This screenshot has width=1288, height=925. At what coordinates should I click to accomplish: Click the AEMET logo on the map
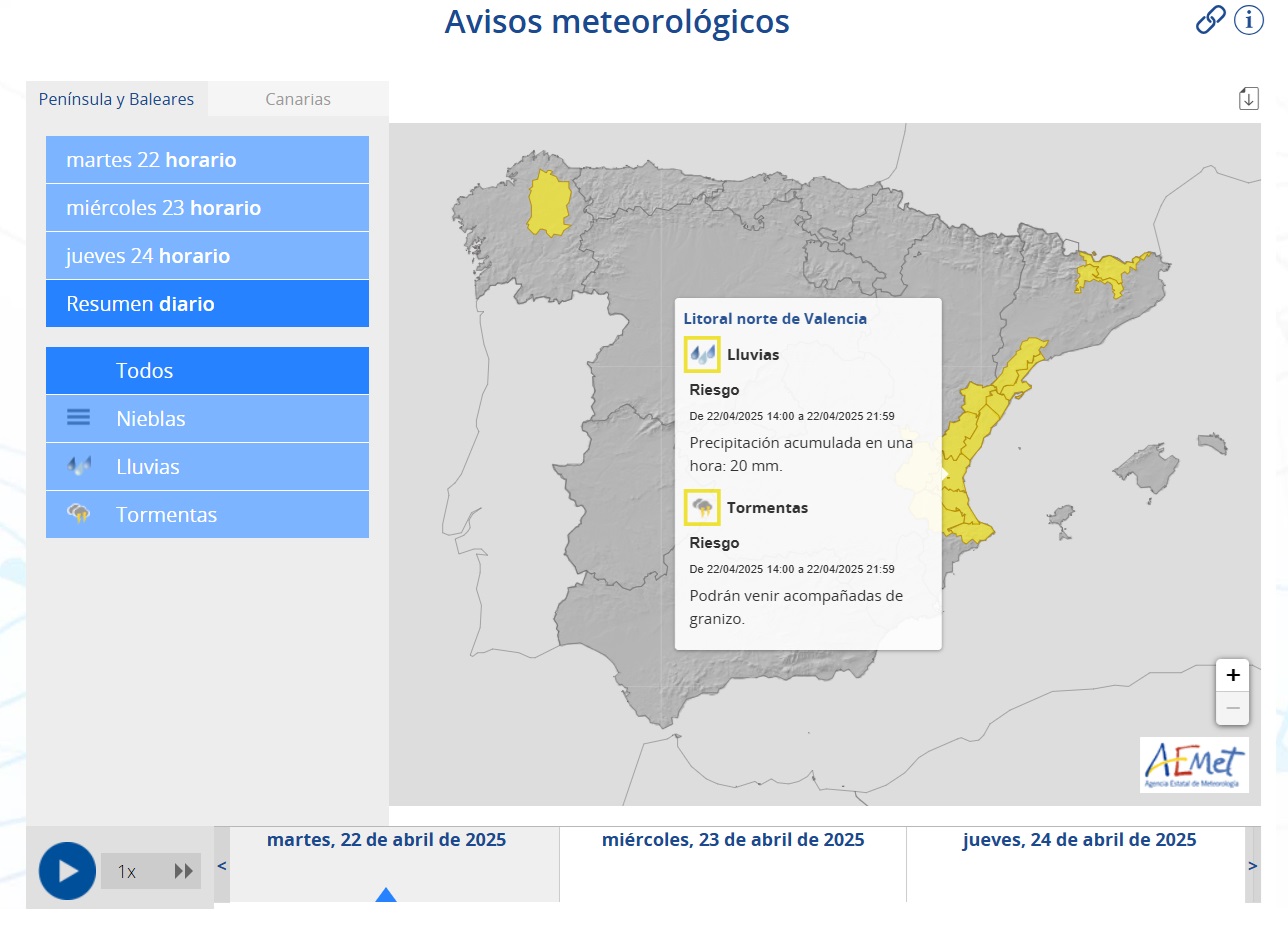pos(1196,765)
